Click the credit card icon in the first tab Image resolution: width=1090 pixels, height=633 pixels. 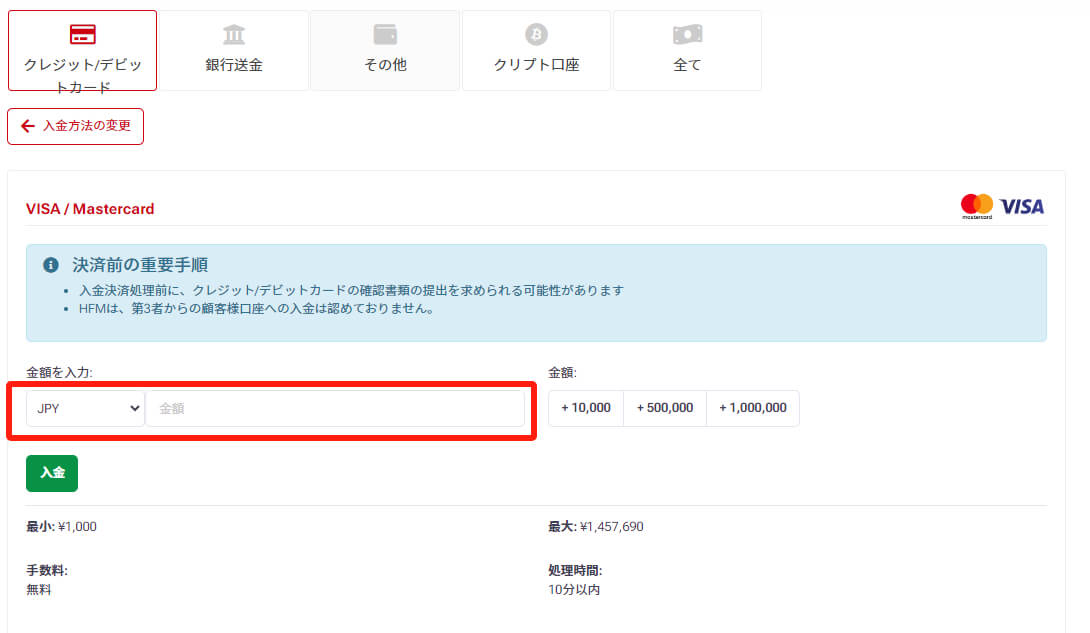click(x=83, y=35)
